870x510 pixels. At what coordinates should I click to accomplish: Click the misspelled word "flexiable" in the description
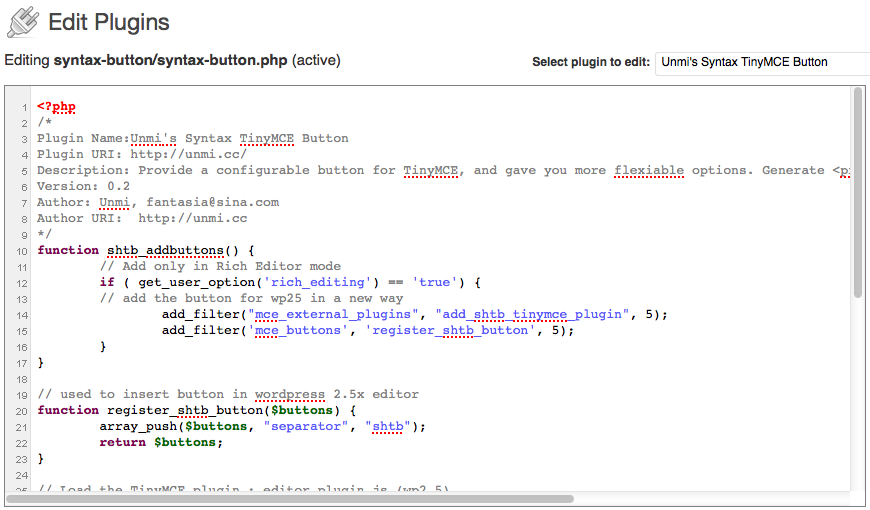(649, 170)
